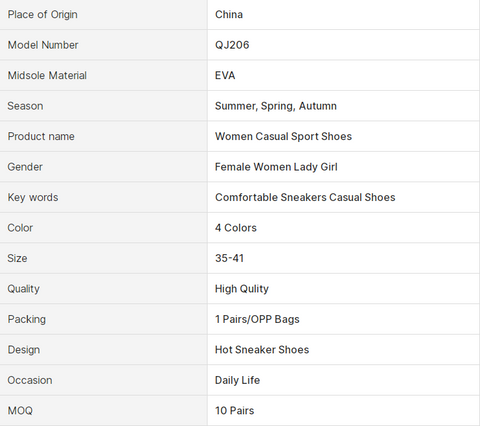Click the Model Number label

click(x=43, y=45)
